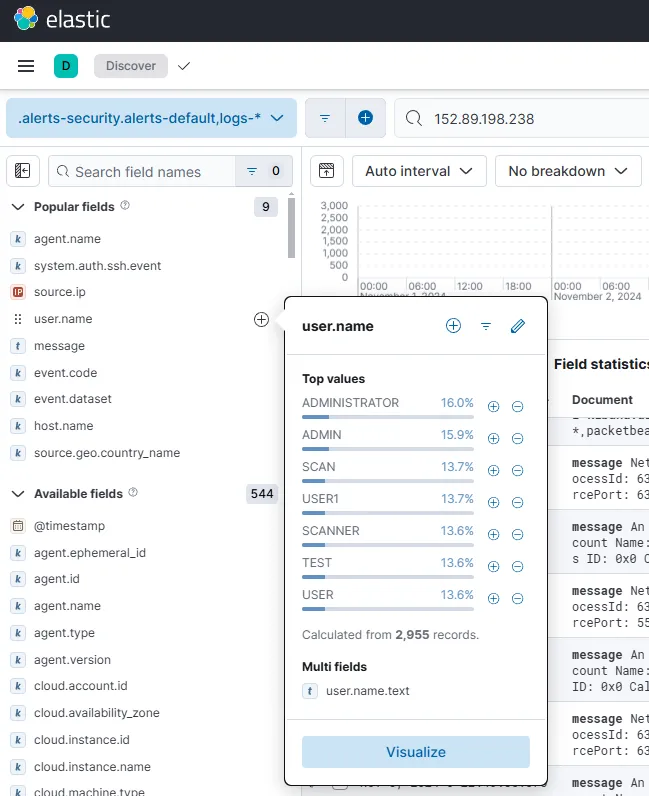The width and height of the screenshot is (649, 796).
Task: Click the Visualize button
Action: click(415, 752)
